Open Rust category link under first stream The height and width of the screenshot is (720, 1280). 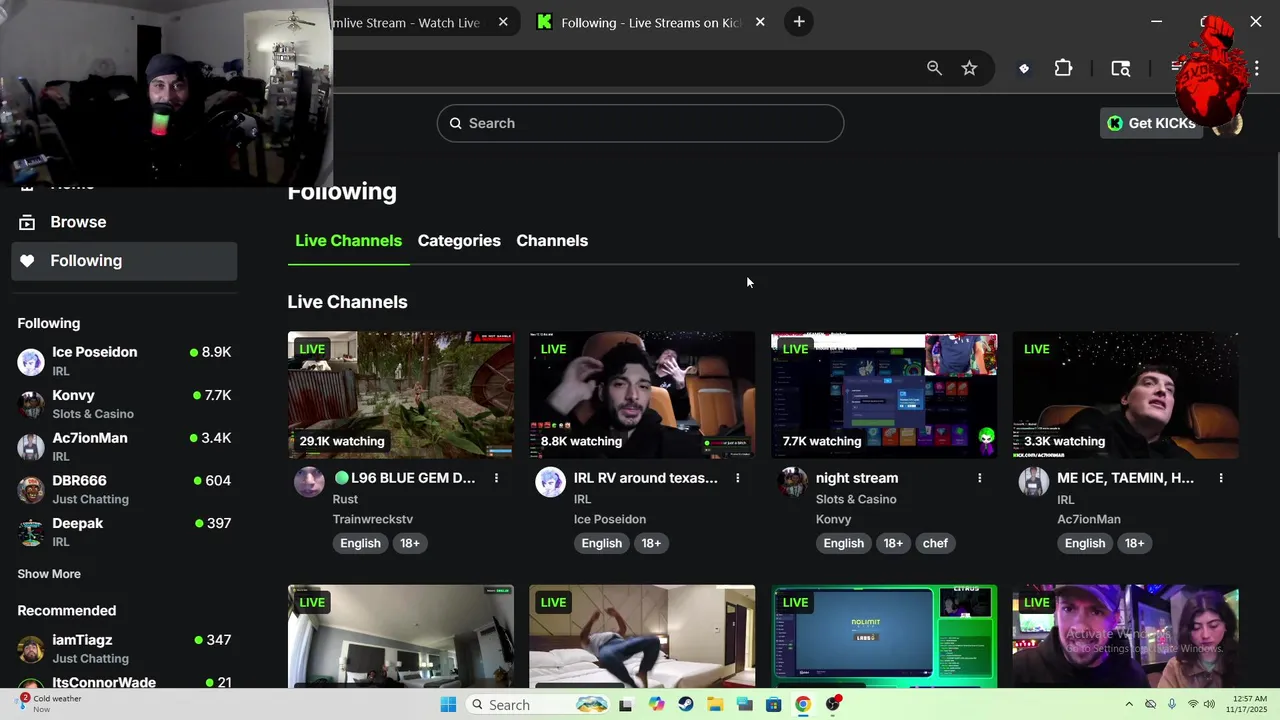click(x=345, y=499)
